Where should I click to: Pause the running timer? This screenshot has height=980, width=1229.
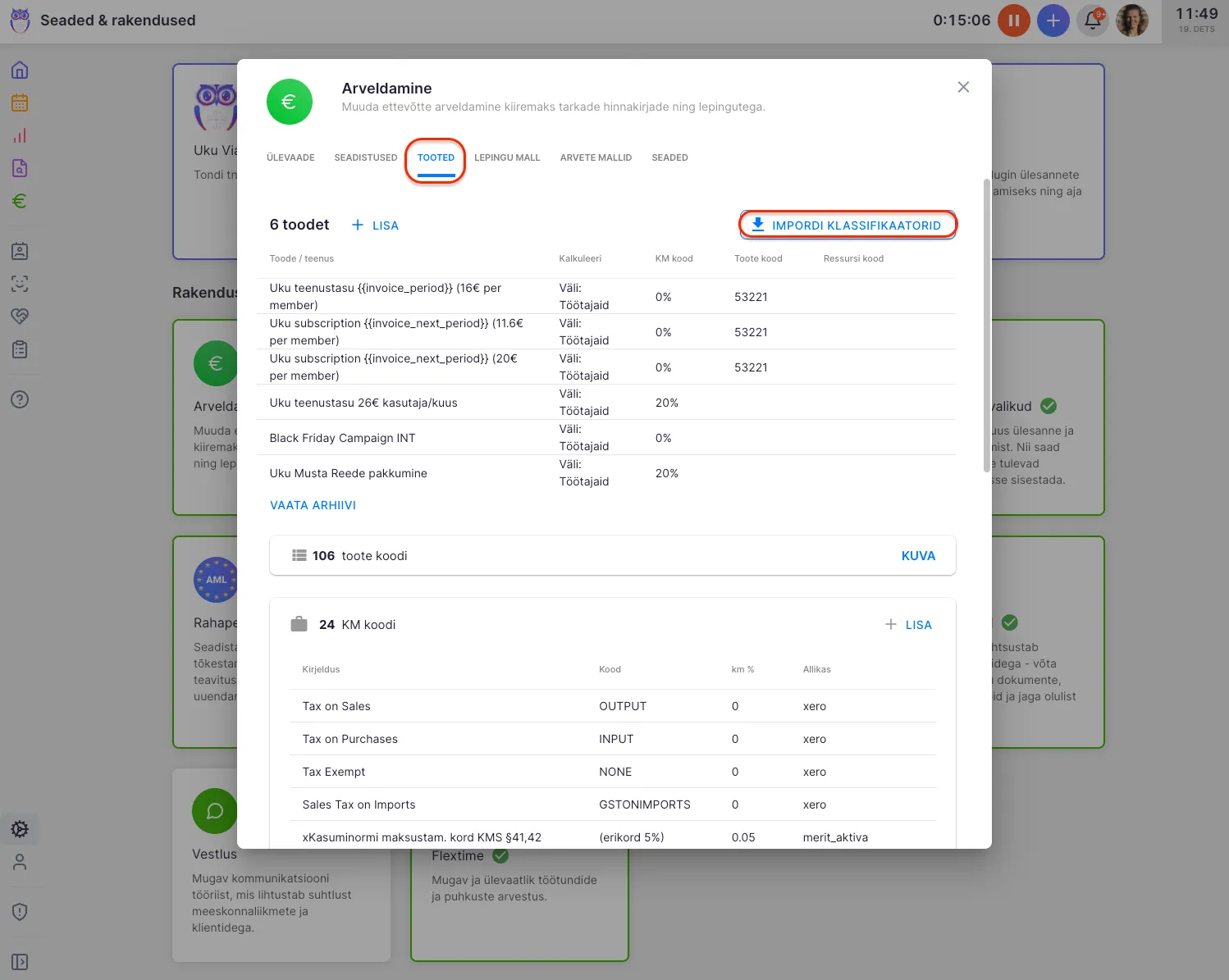point(1013,21)
